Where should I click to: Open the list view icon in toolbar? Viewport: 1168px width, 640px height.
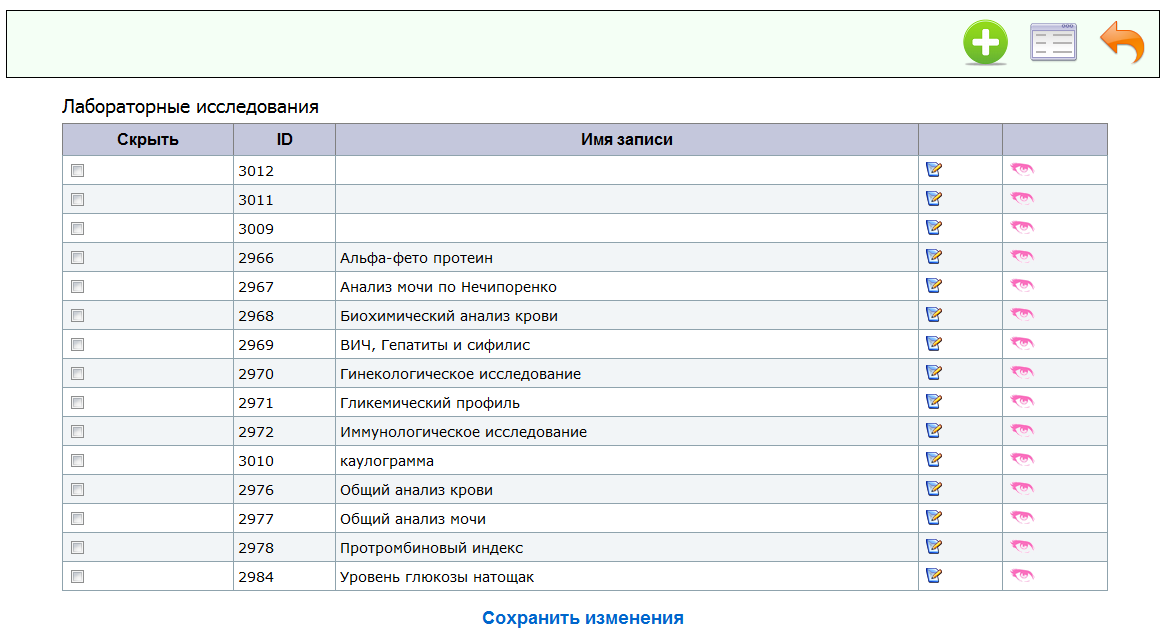[x=1053, y=44]
